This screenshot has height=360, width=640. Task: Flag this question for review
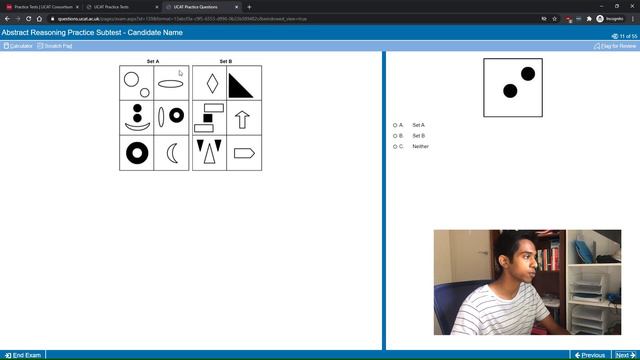[x=615, y=46]
